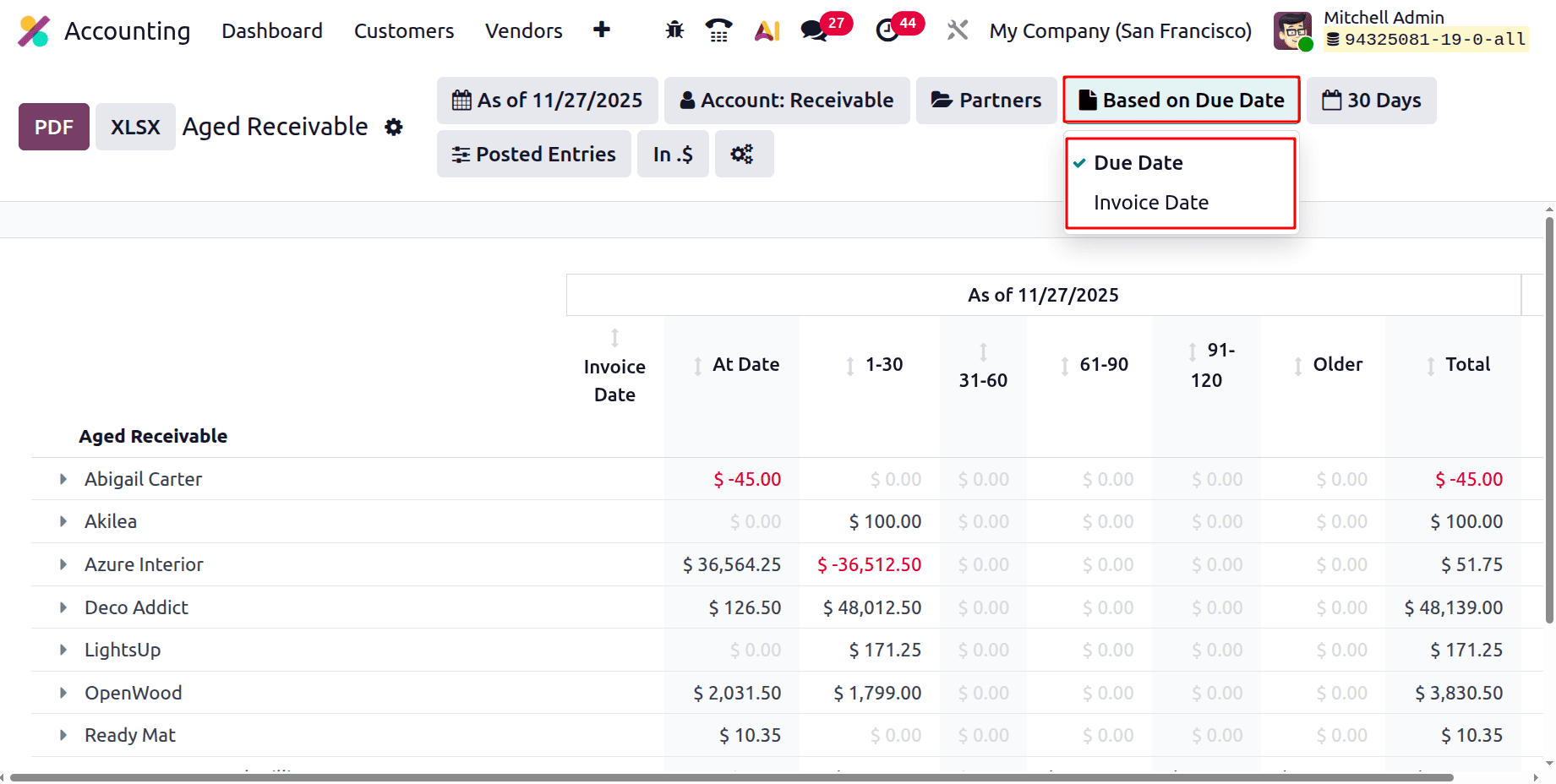Open the Dashboard menu

272,31
